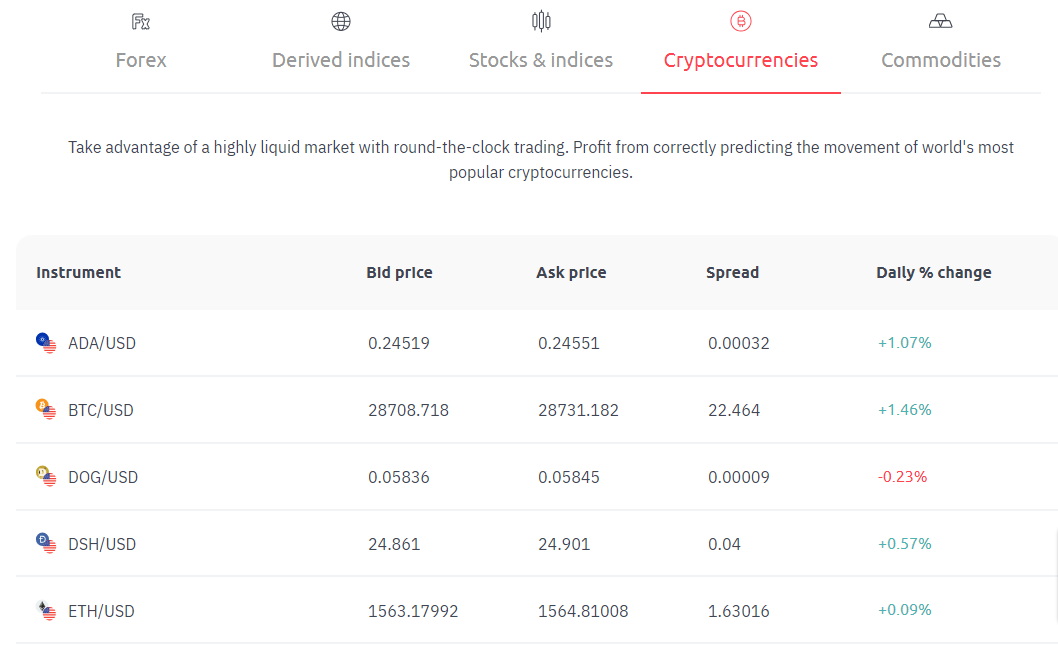Select the ETH/USD instrument name
The width and height of the screenshot is (1058, 646).
pos(101,611)
